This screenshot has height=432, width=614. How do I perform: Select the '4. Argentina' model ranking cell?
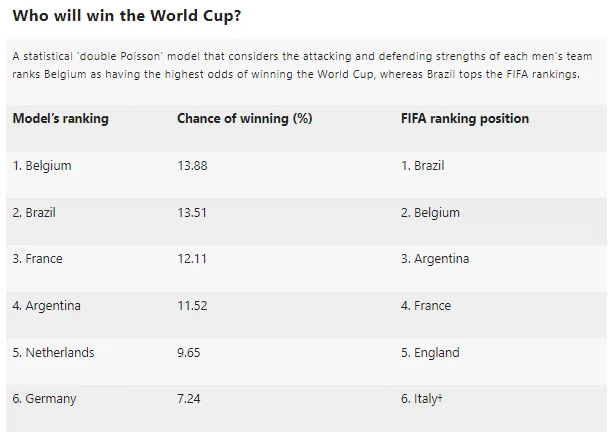click(47, 306)
